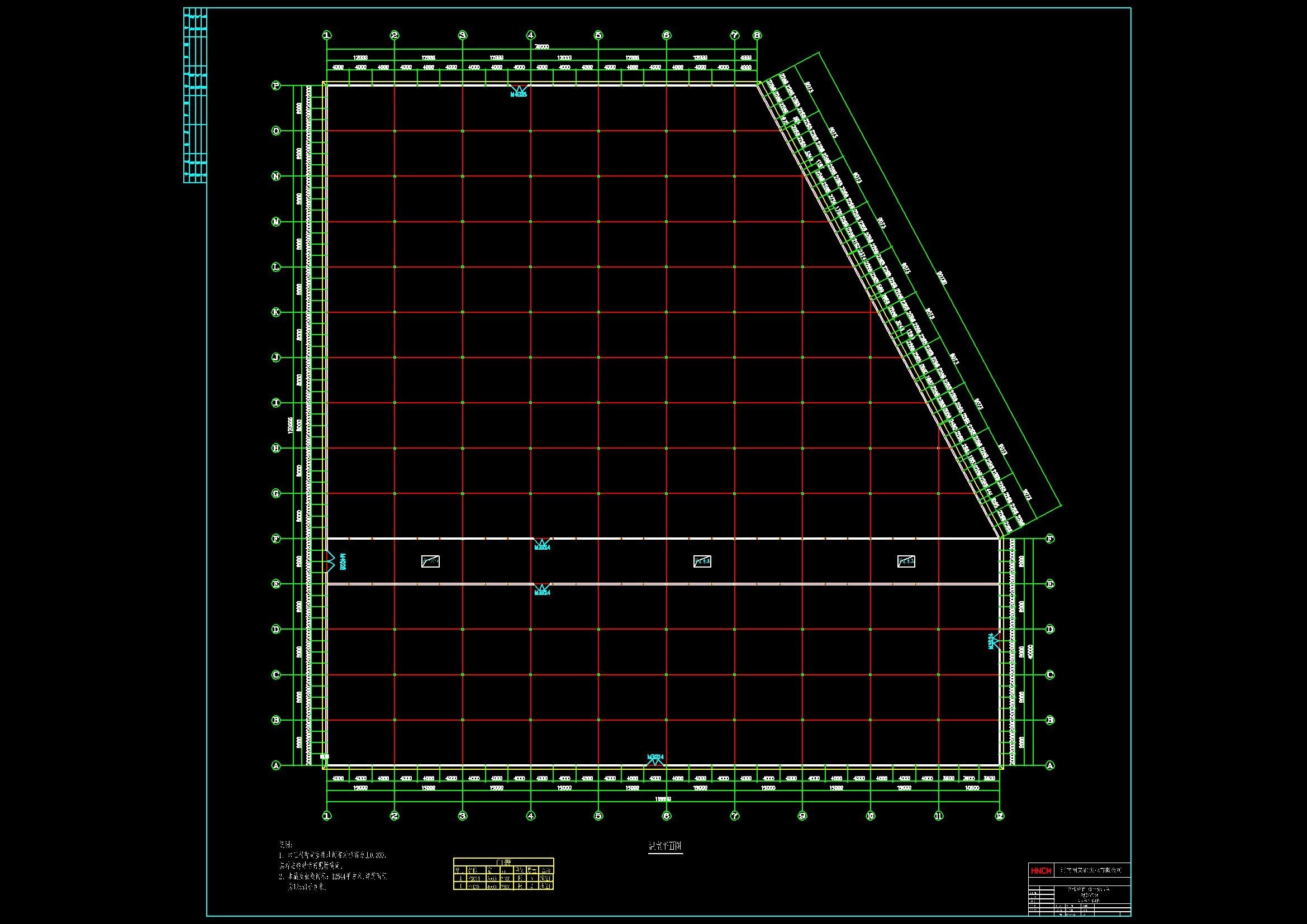
Task: Click the middle boxed symbol in corridor
Action: point(702,561)
